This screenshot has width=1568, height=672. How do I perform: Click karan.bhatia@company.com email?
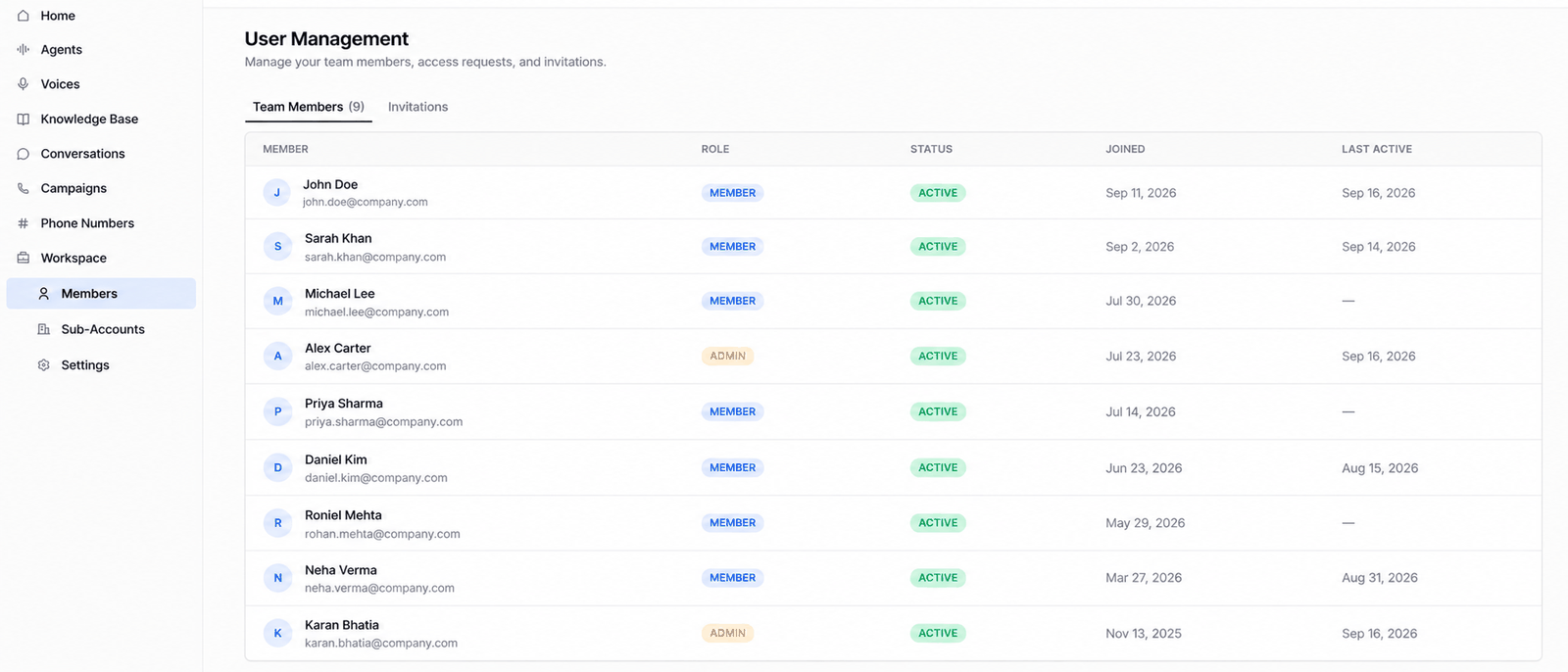click(381, 643)
